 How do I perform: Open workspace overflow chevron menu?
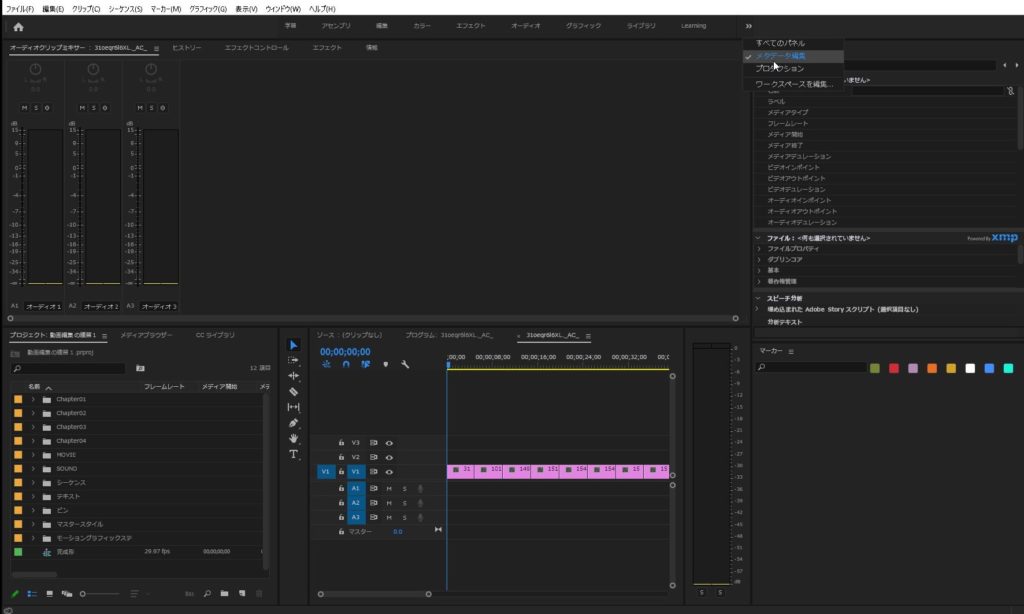(x=749, y=26)
